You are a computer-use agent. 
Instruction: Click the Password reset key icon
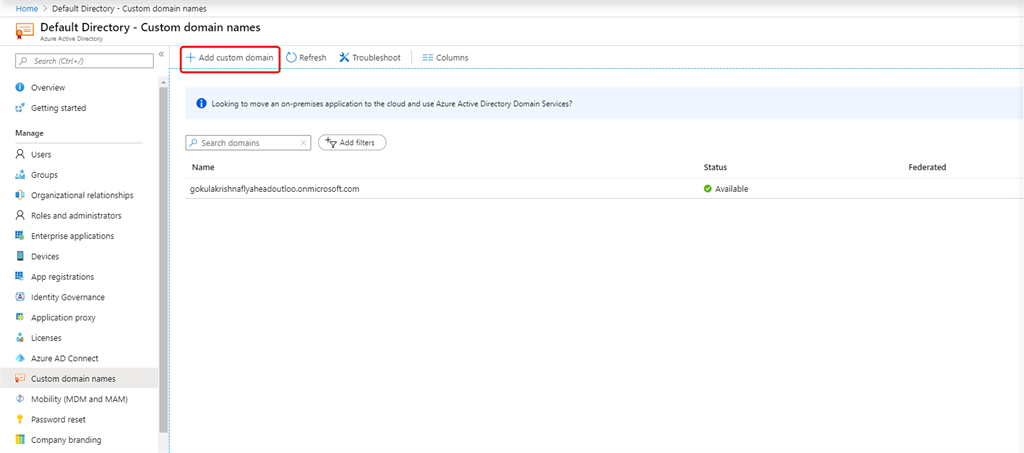20,420
